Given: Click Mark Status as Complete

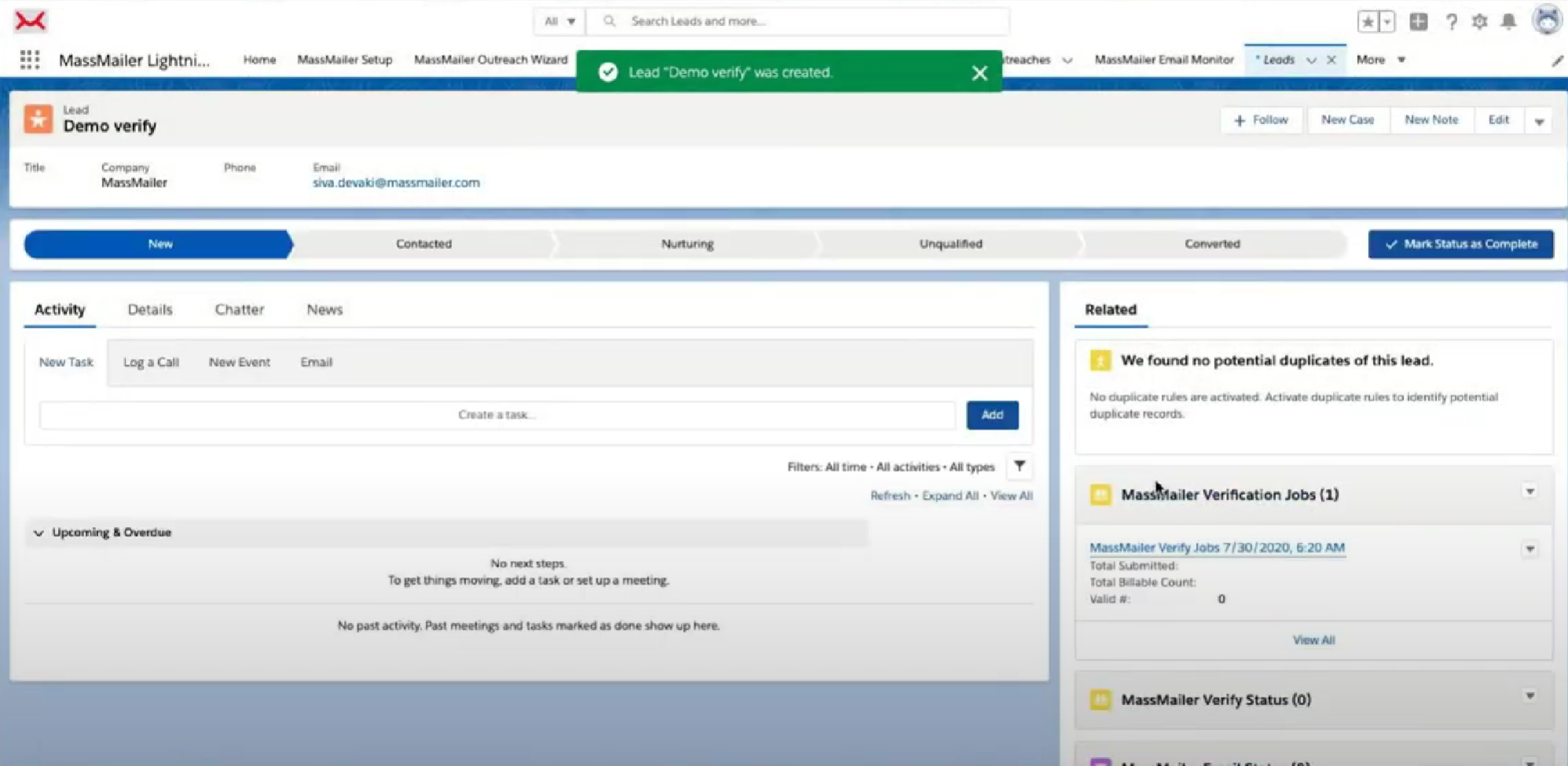Looking at the screenshot, I should pyautogui.click(x=1460, y=244).
